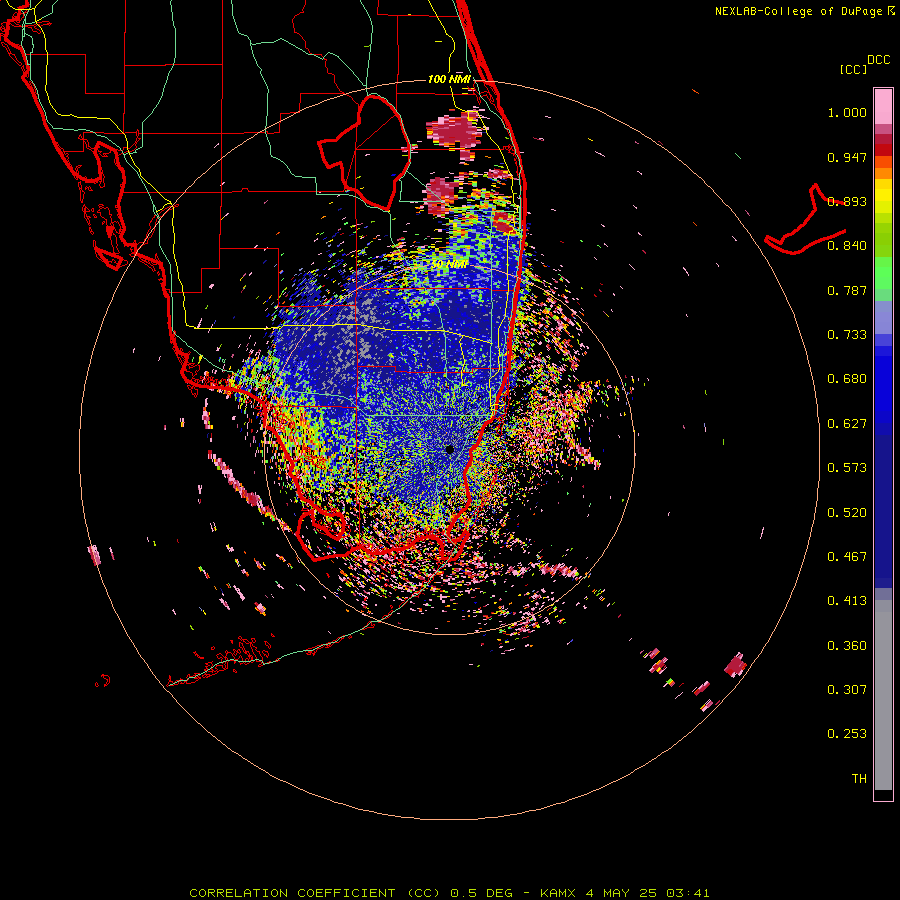Select the 0.360 scale value
Screen dimensions: 900x900
(847, 645)
